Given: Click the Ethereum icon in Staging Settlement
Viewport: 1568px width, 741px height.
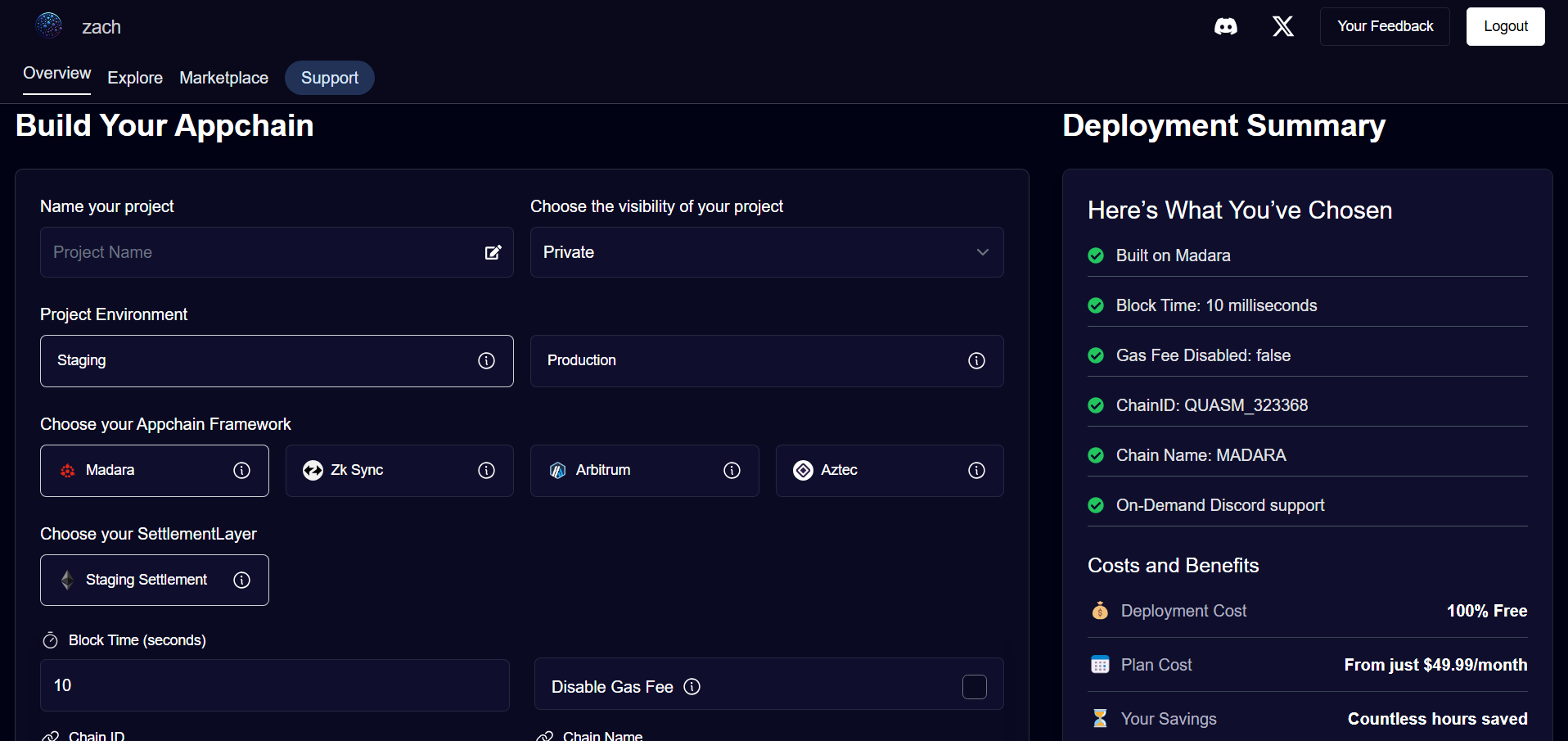Looking at the screenshot, I should pyautogui.click(x=67, y=580).
